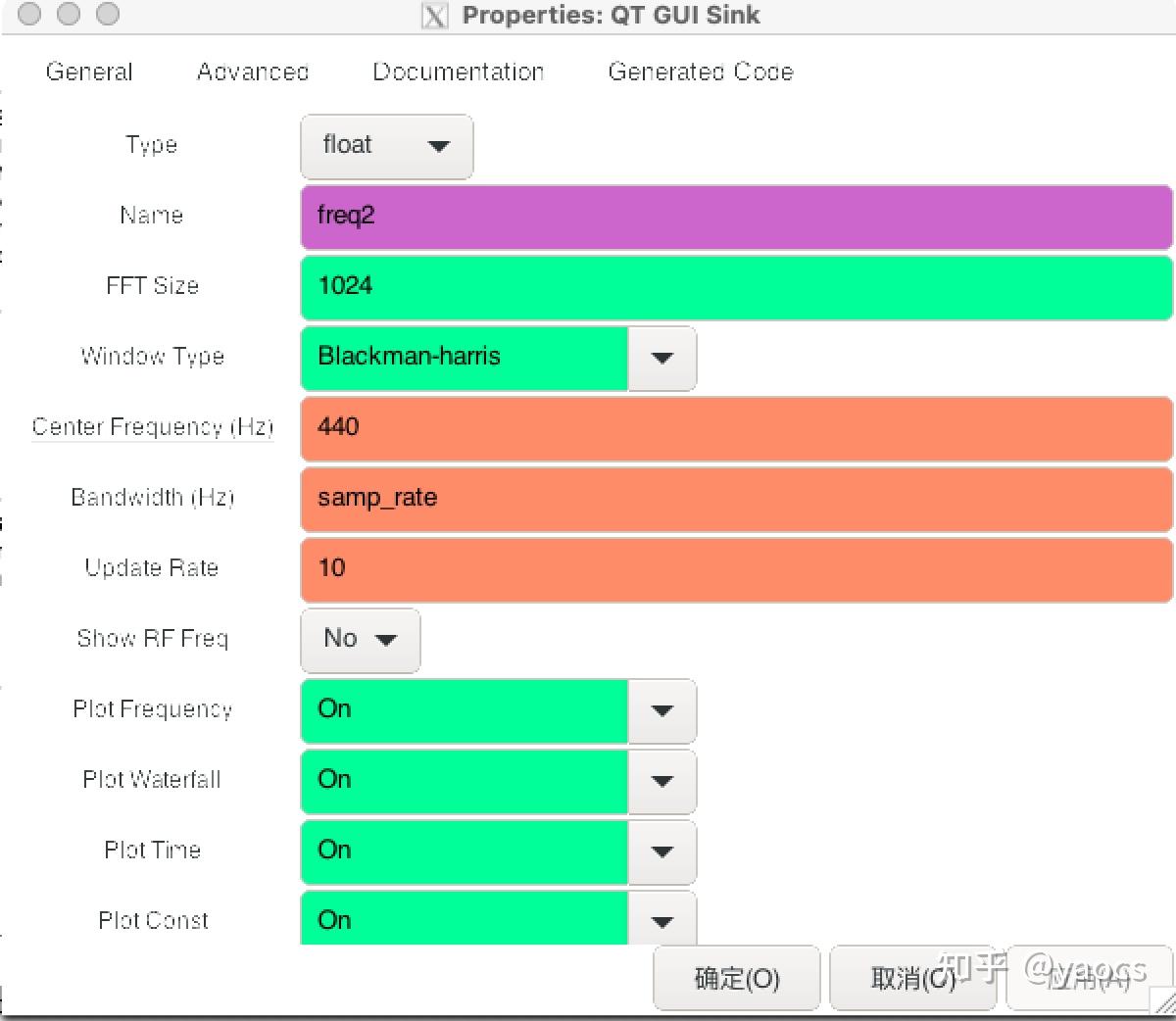
Task: Open the Documentation tab
Action: 458,72
